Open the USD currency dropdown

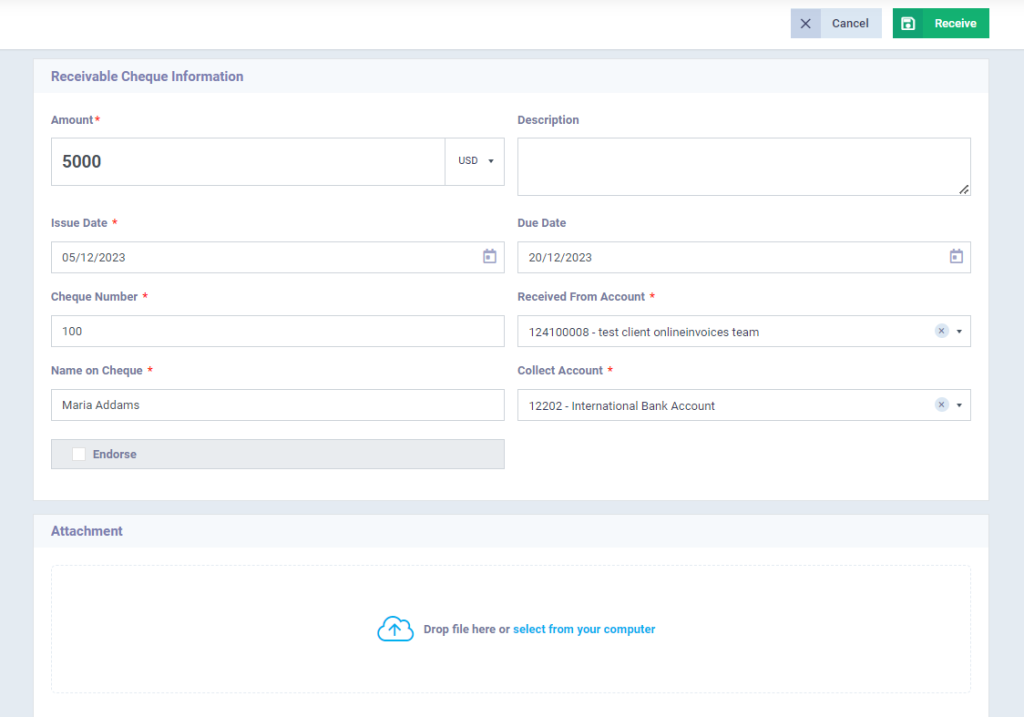pos(474,161)
